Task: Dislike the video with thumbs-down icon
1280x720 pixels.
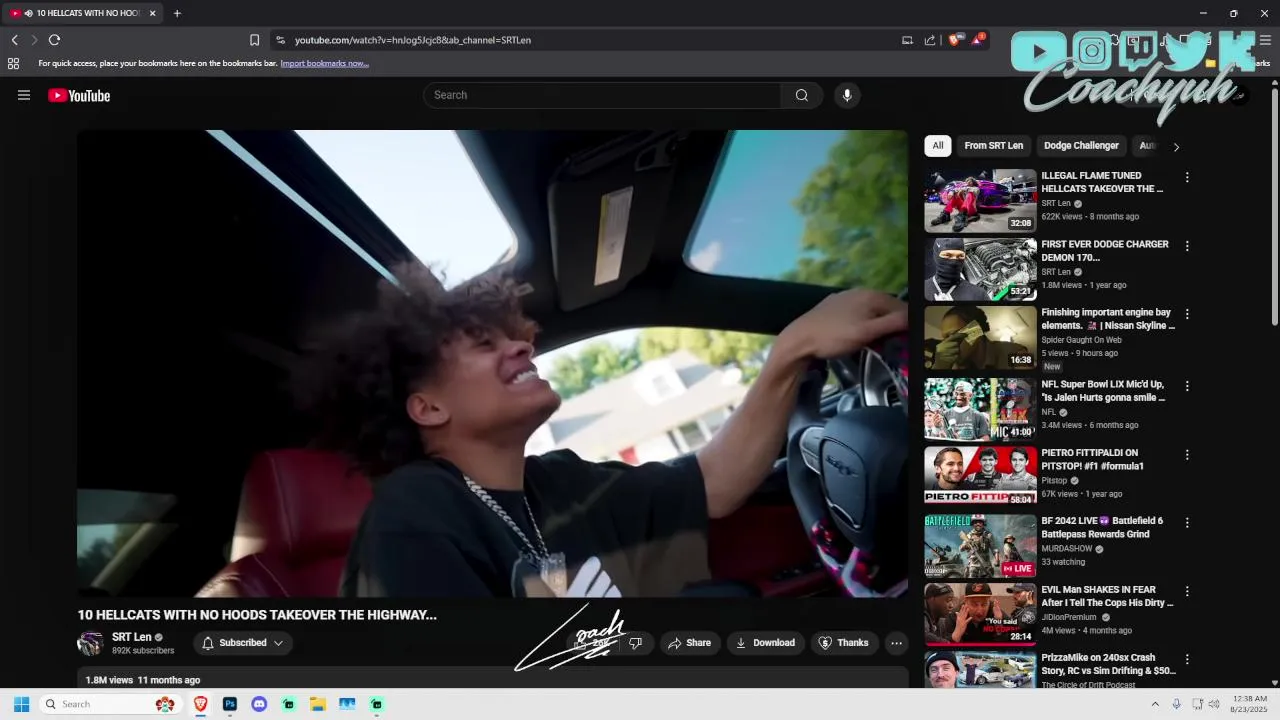Action: [x=635, y=643]
